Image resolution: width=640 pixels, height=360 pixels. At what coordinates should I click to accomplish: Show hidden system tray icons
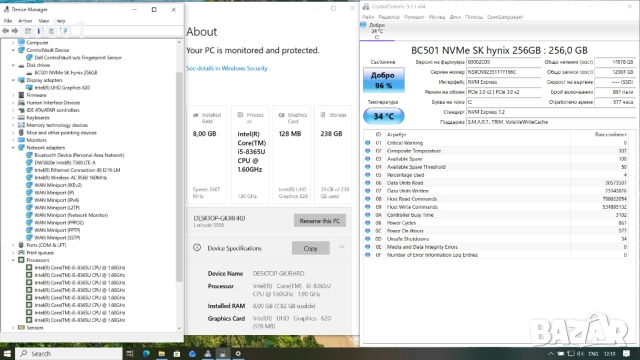click(x=551, y=353)
